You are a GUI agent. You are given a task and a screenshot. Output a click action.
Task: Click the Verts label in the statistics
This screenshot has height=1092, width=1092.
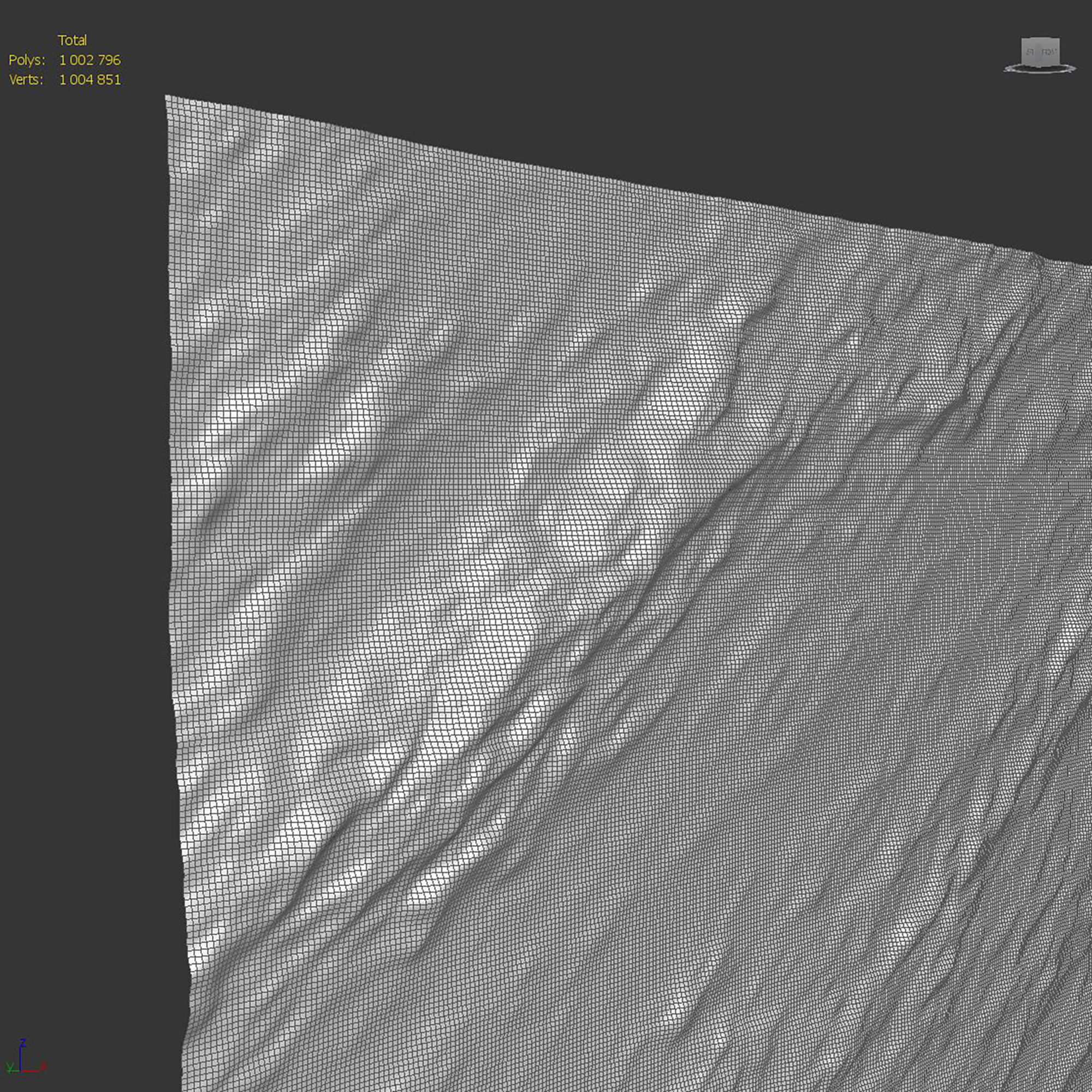[x=26, y=80]
